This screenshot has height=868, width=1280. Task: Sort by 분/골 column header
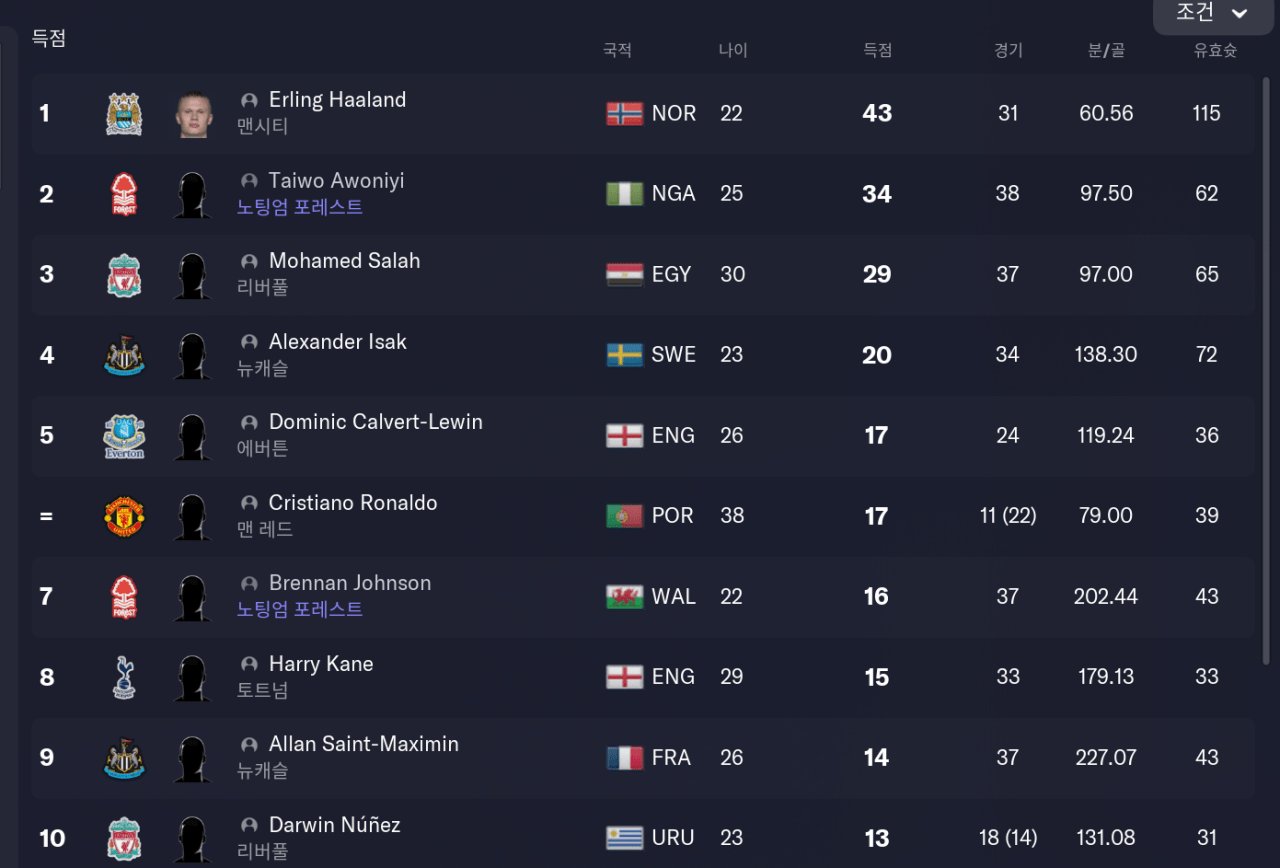pos(1105,50)
